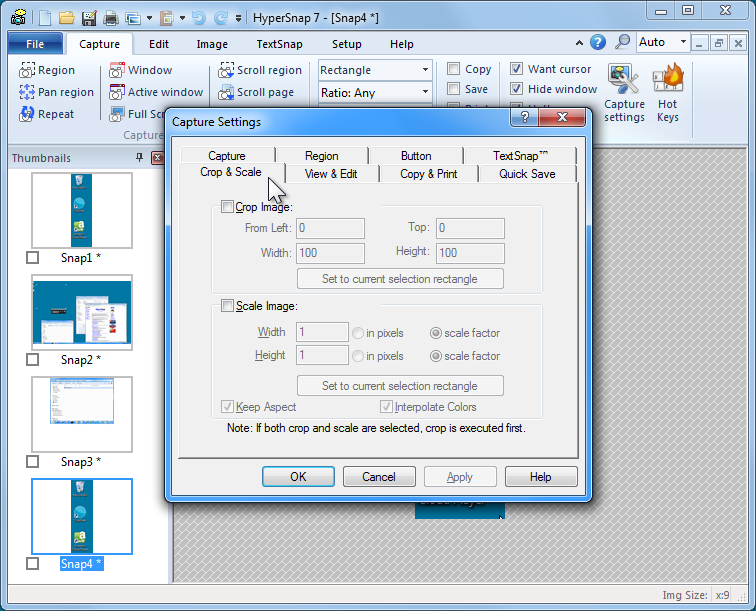This screenshot has height=611, width=756.
Task: Select the Snap2 thumbnail
Action: 81,313
